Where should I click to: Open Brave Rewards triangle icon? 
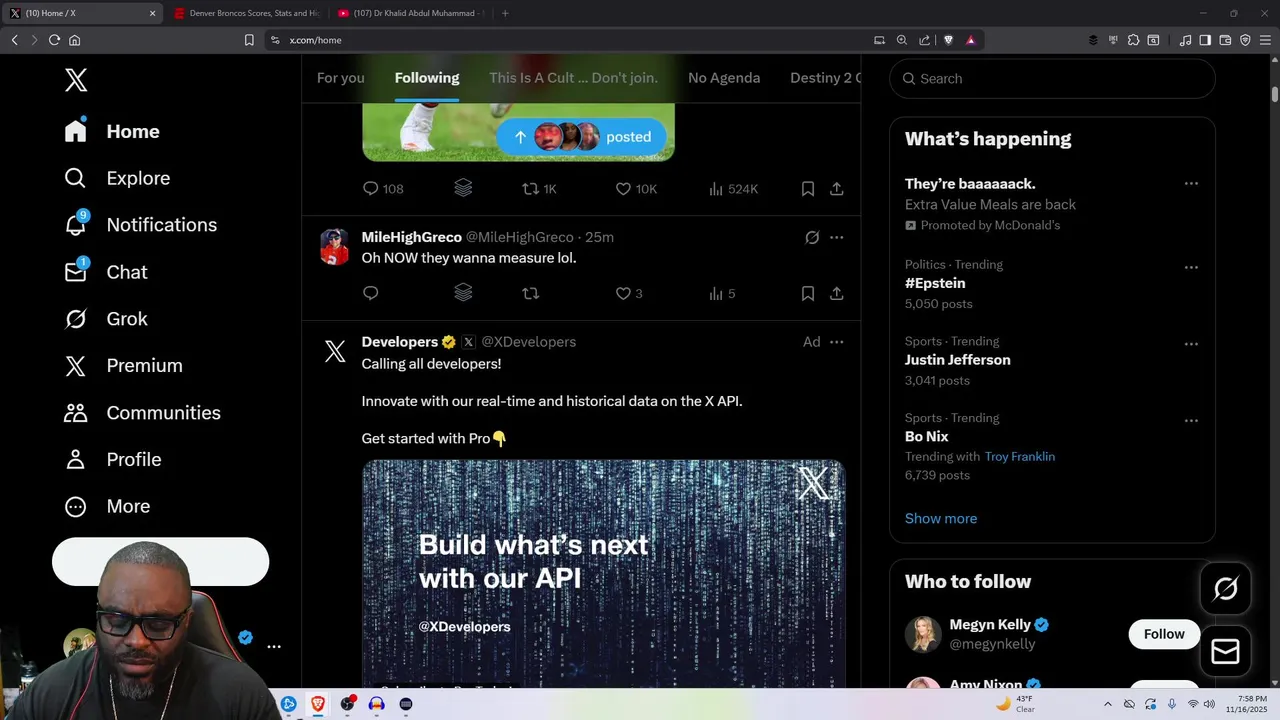pos(971,40)
